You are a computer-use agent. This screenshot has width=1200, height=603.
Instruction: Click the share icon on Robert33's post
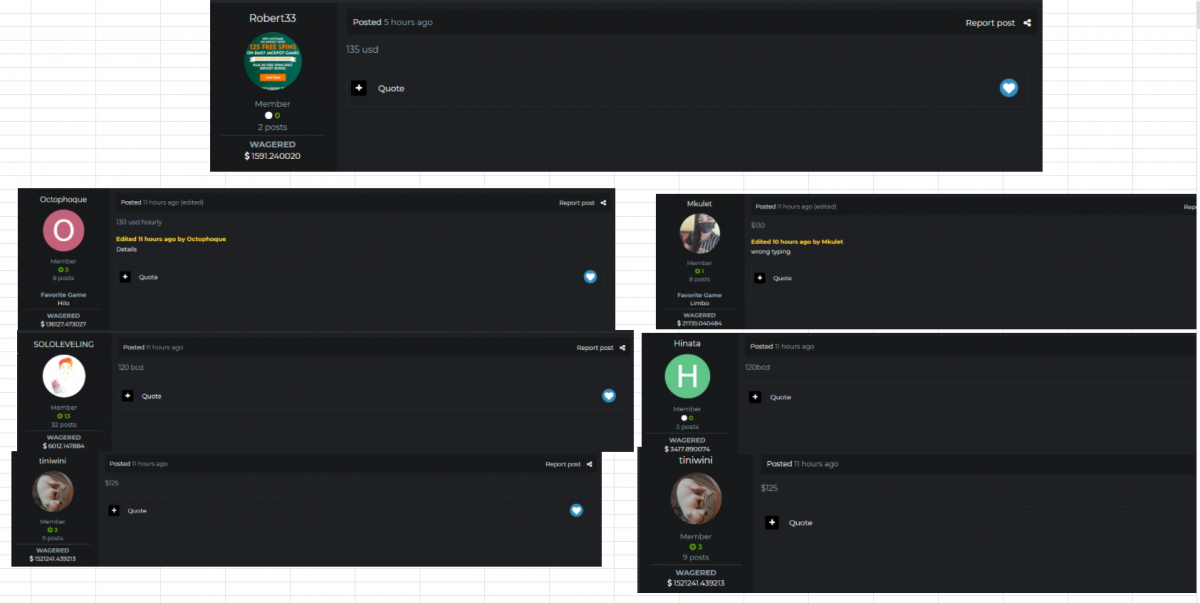(1027, 23)
